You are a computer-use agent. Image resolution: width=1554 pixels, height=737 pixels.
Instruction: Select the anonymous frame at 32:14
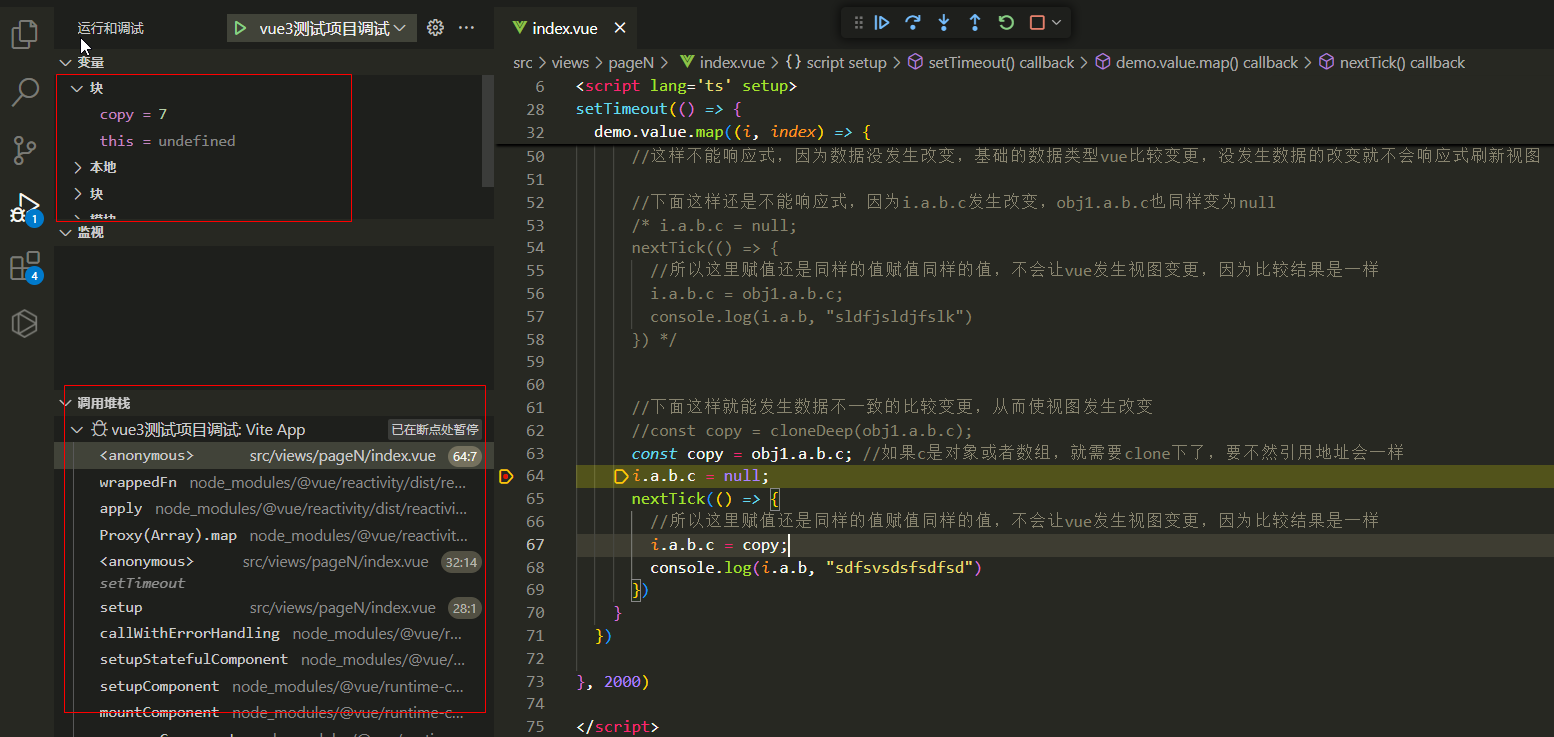[x=274, y=561]
